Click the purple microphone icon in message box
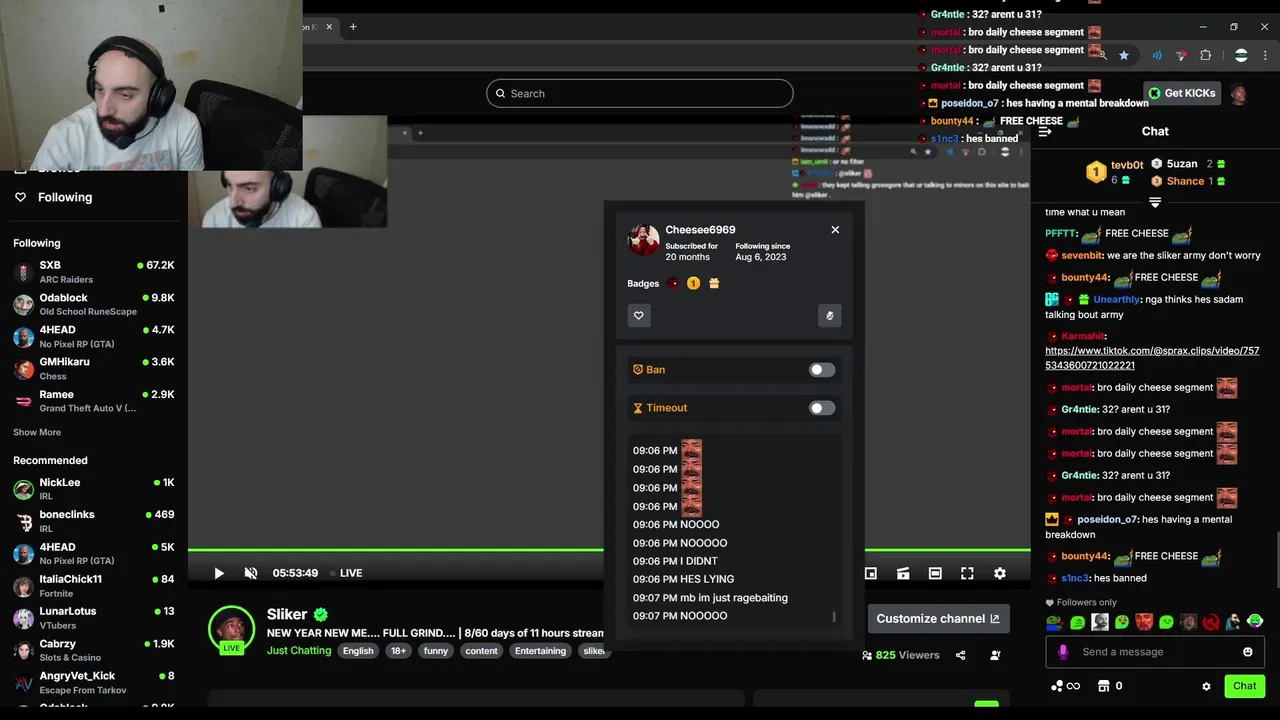The width and height of the screenshot is (1280, 720). [1063, 652]
